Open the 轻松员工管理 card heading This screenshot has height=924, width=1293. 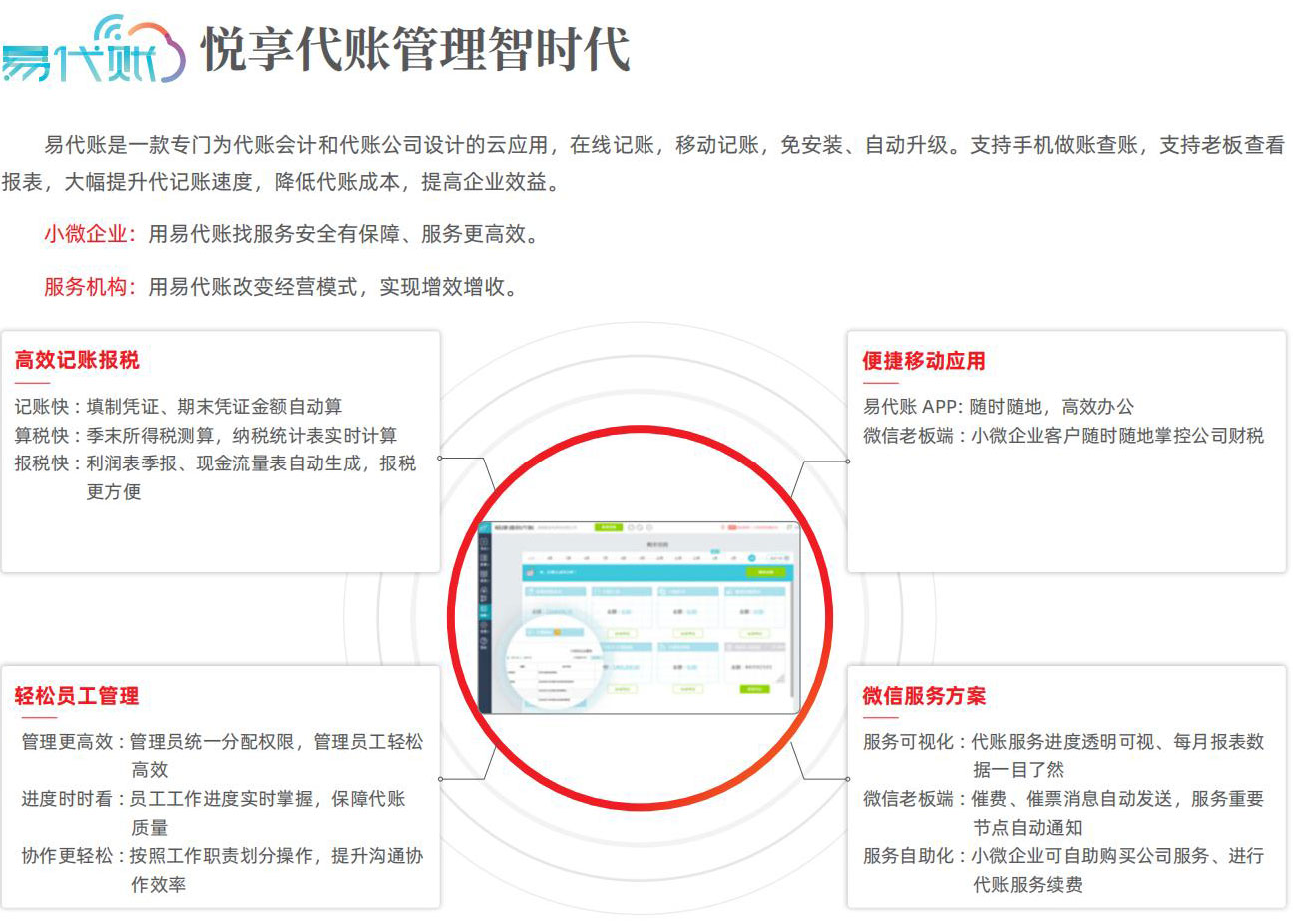point(77,696)
